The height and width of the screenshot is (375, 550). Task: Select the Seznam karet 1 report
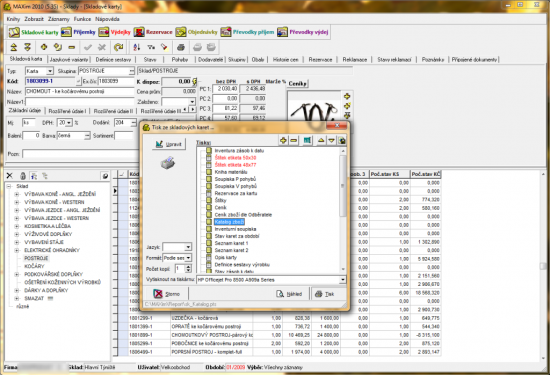pos(231,243)
